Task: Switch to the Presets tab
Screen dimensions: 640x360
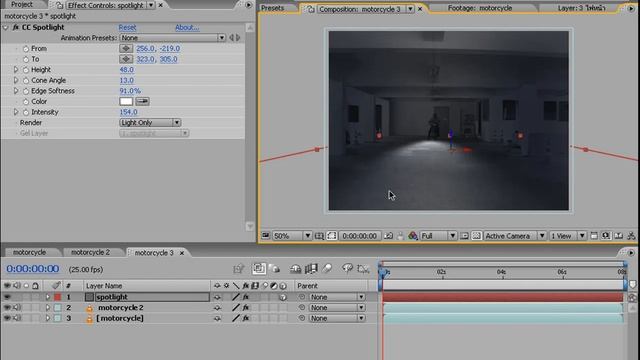Action: [273, 8]
